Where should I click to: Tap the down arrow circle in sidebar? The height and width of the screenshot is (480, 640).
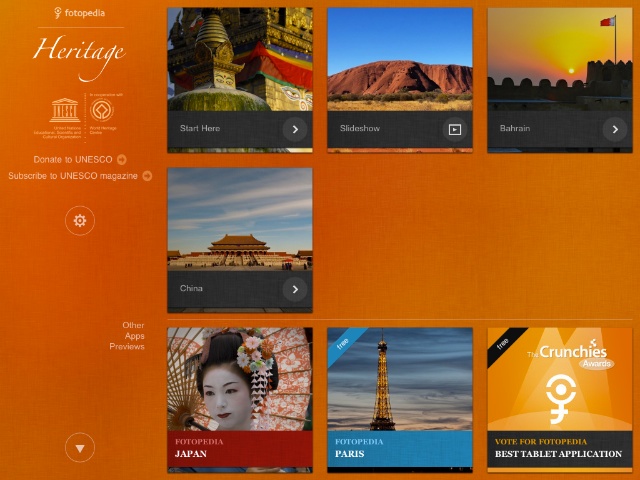80,448
